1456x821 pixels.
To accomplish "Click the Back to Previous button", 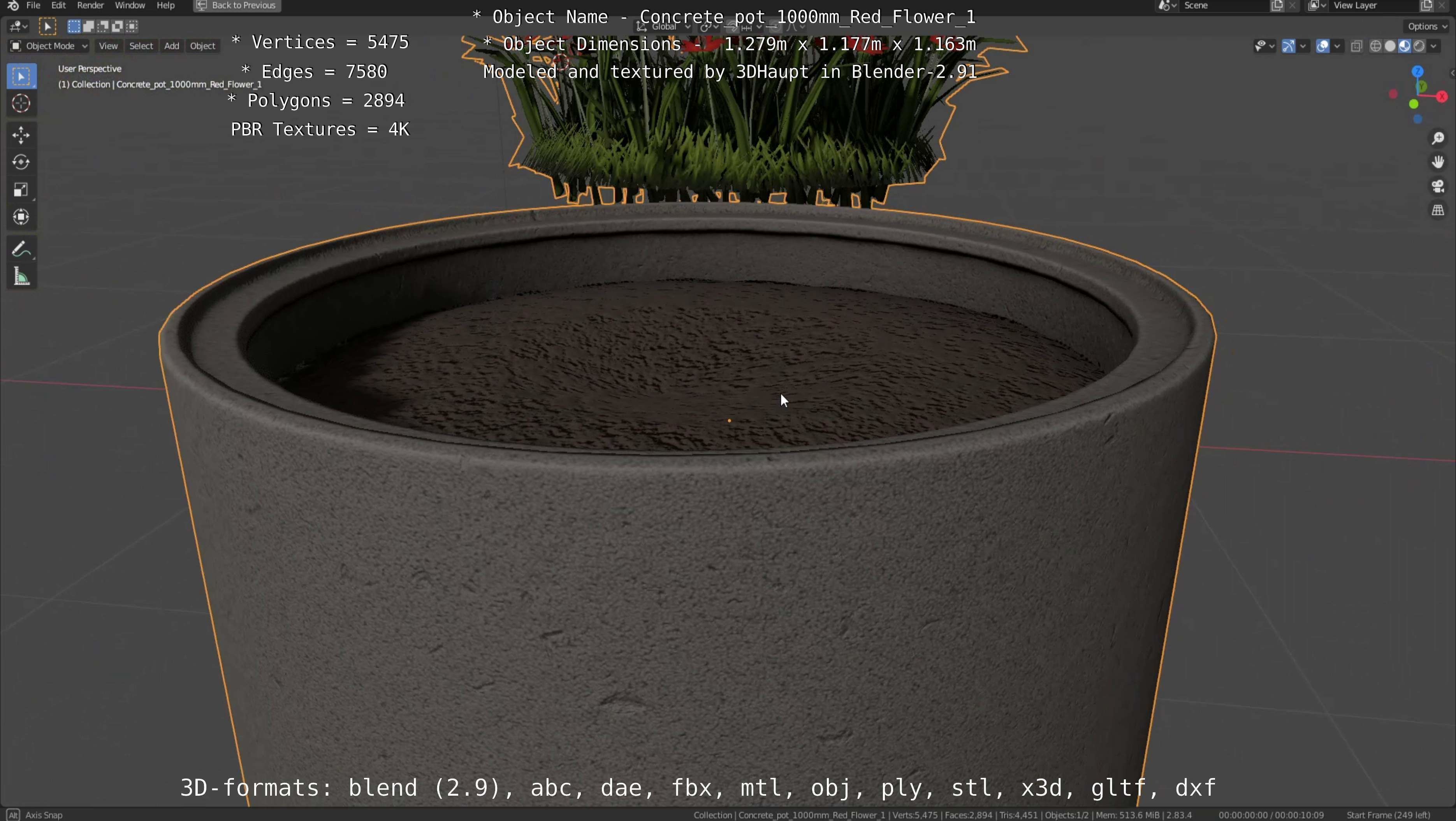I will coord(237,6).
